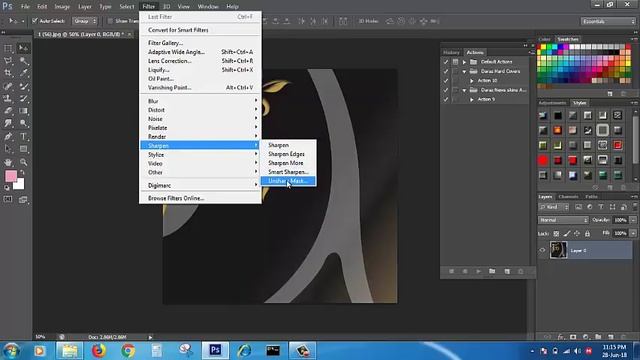Viewport: 640px width, 360px height.
Task: Open the Fill value dropdown arrow
Action: tap(633, 233)
